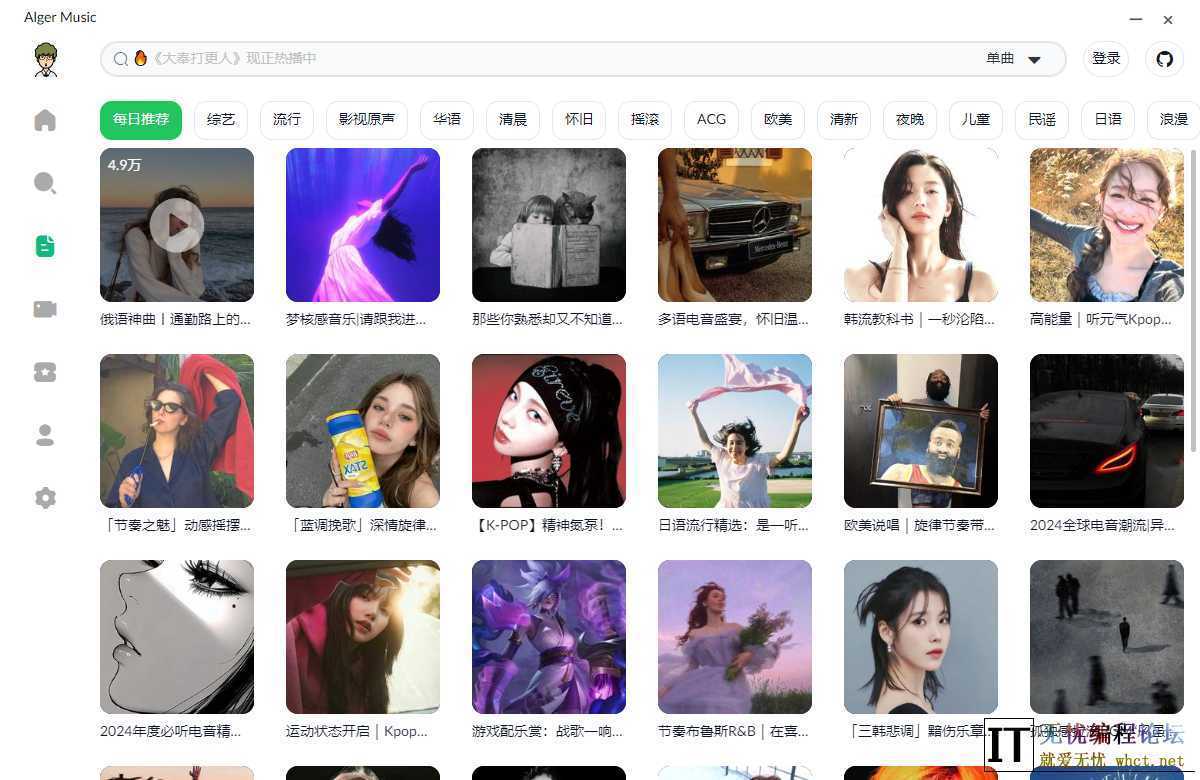Select the 摇滚 genre filter
1200x780 pixels.
click(645, 119)
